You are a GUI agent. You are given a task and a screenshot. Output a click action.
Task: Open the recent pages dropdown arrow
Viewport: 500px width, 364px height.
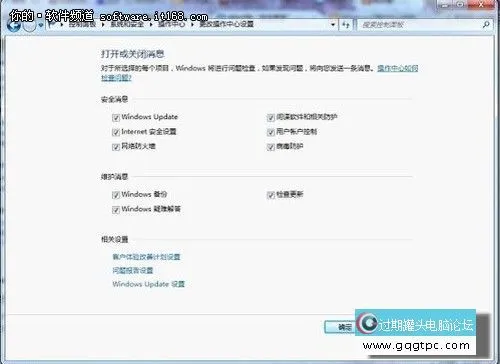(40, 25)
